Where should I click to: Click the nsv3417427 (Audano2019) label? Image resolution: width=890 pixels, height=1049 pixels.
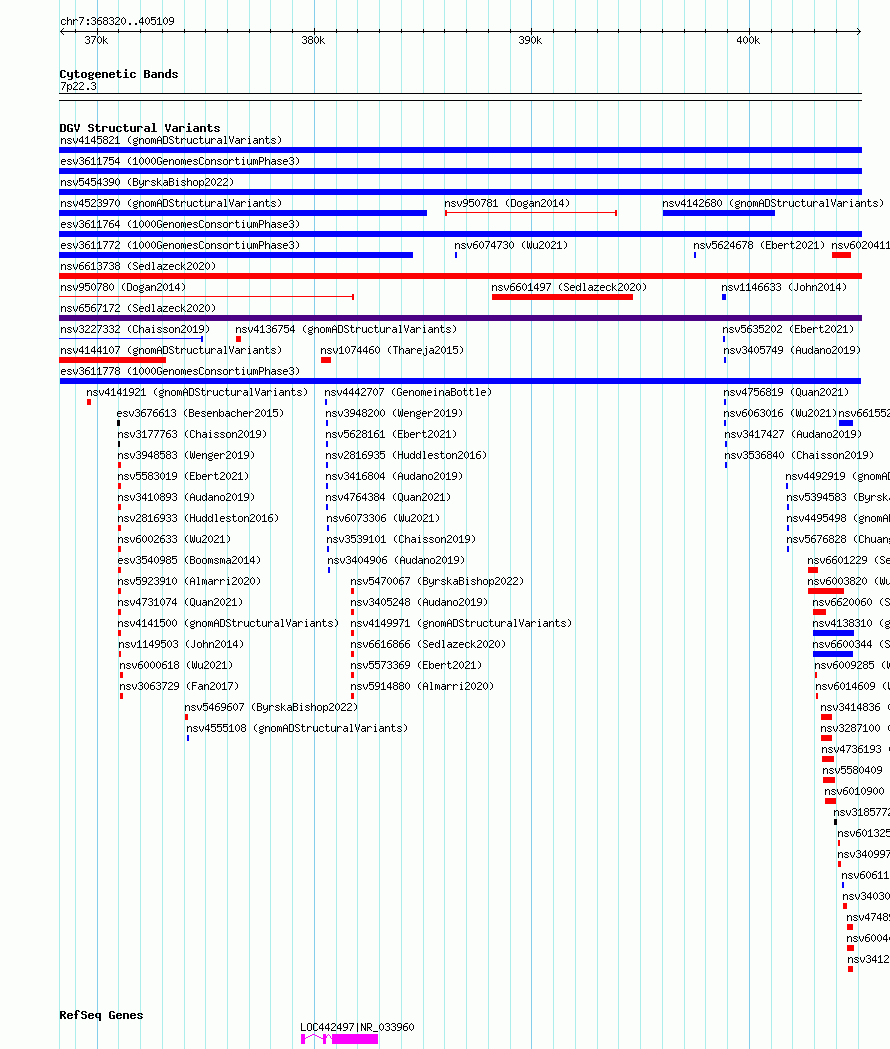(793, 434)
